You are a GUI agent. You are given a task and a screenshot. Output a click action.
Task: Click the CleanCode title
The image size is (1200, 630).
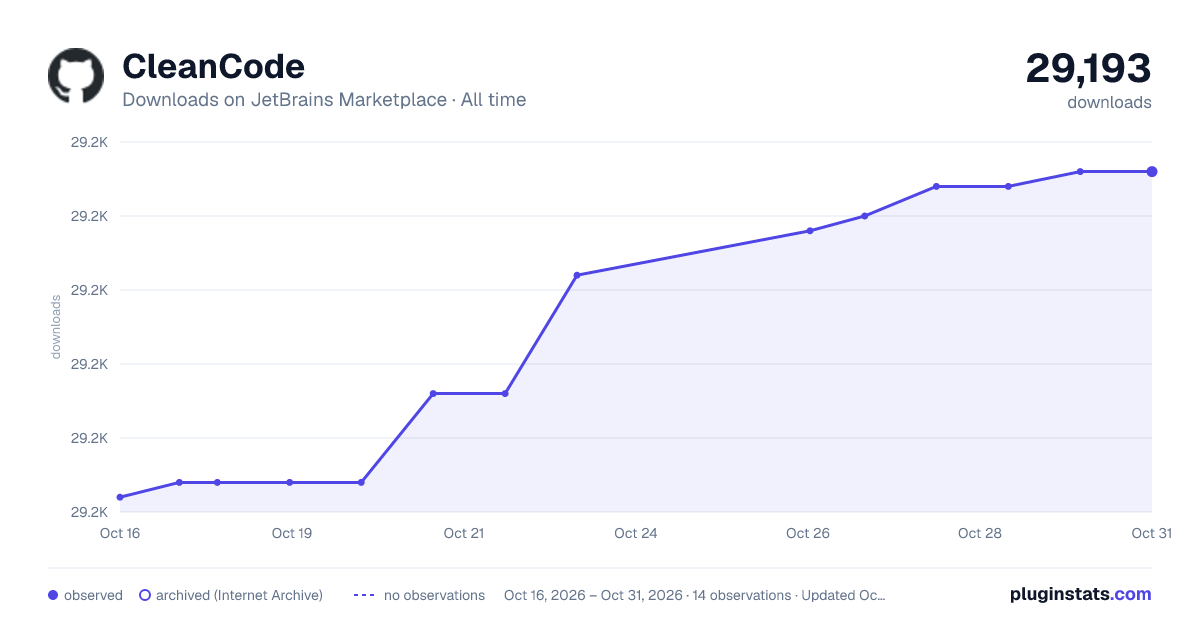pos(213,66)
